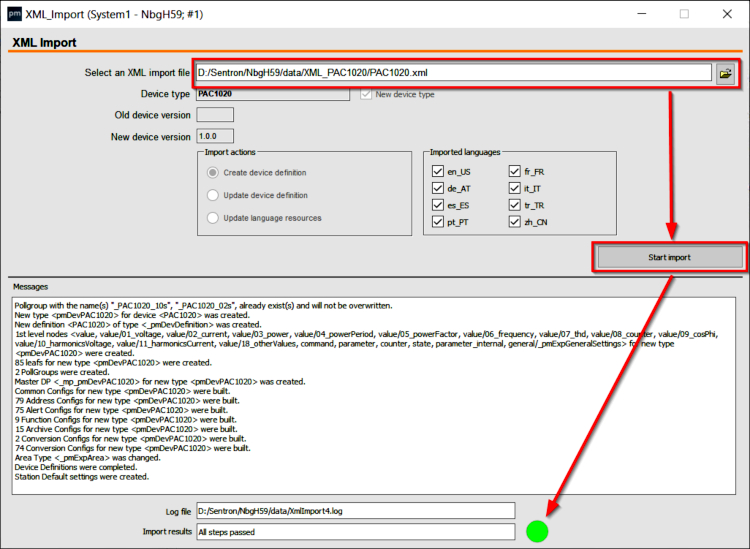Click the pm application icon in title bar
This screenshot has height=549, width=750.
[14, 14]
